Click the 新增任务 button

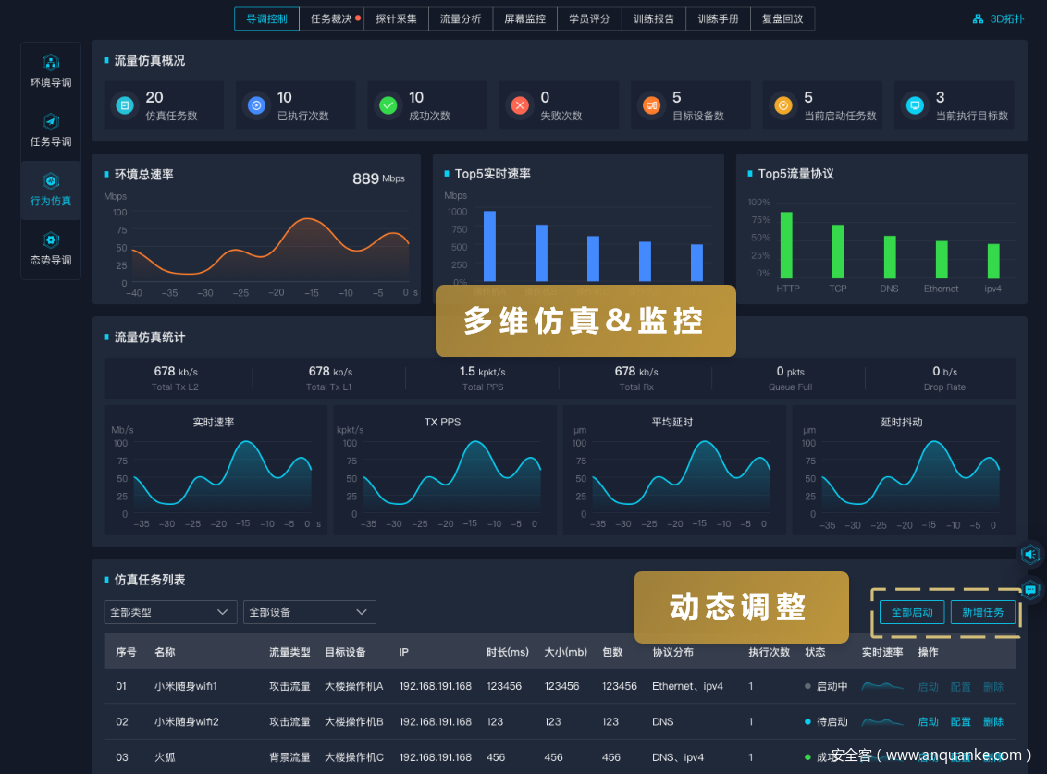(983, 612)
